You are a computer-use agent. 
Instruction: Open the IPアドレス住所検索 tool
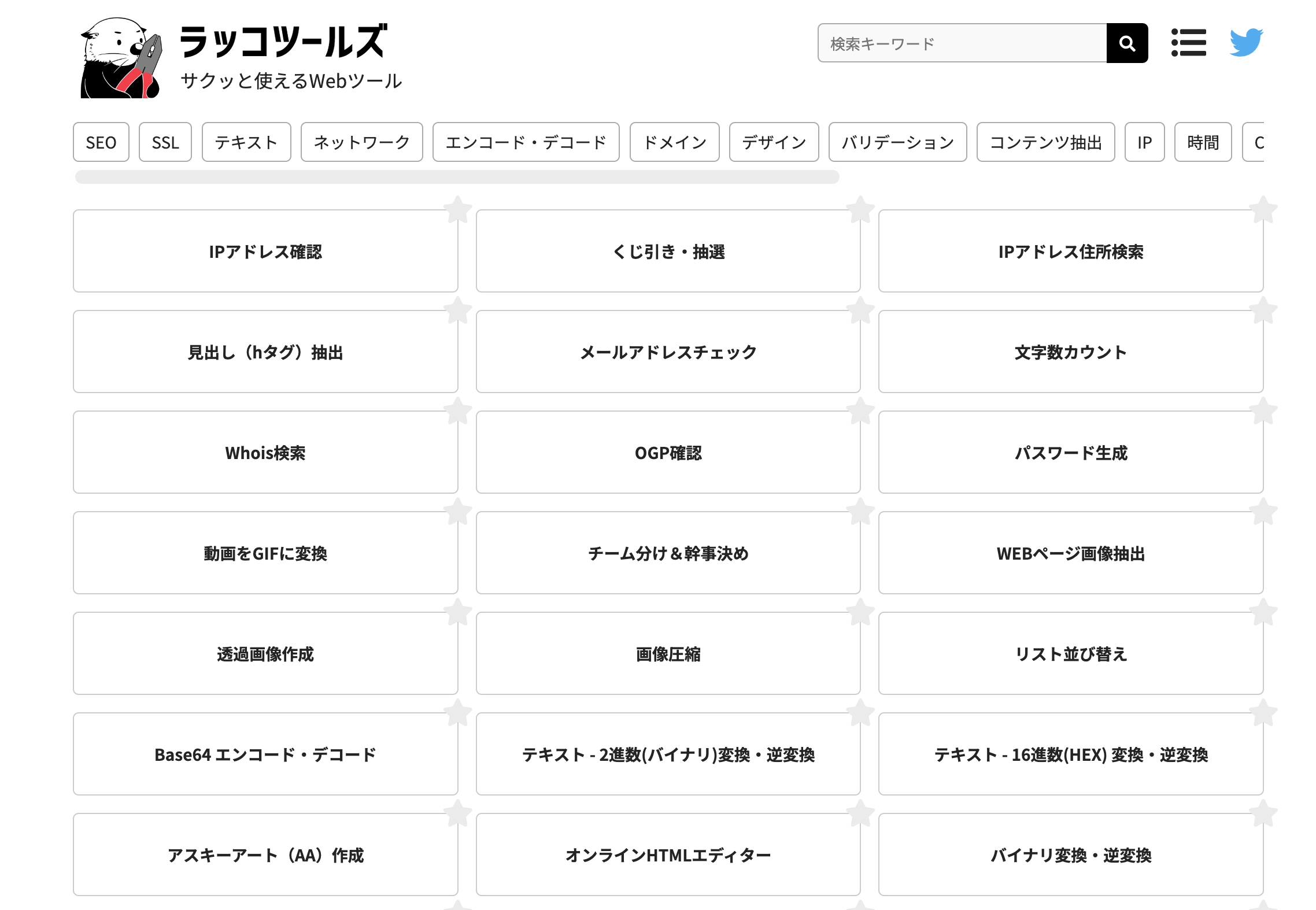point(1071,251)
